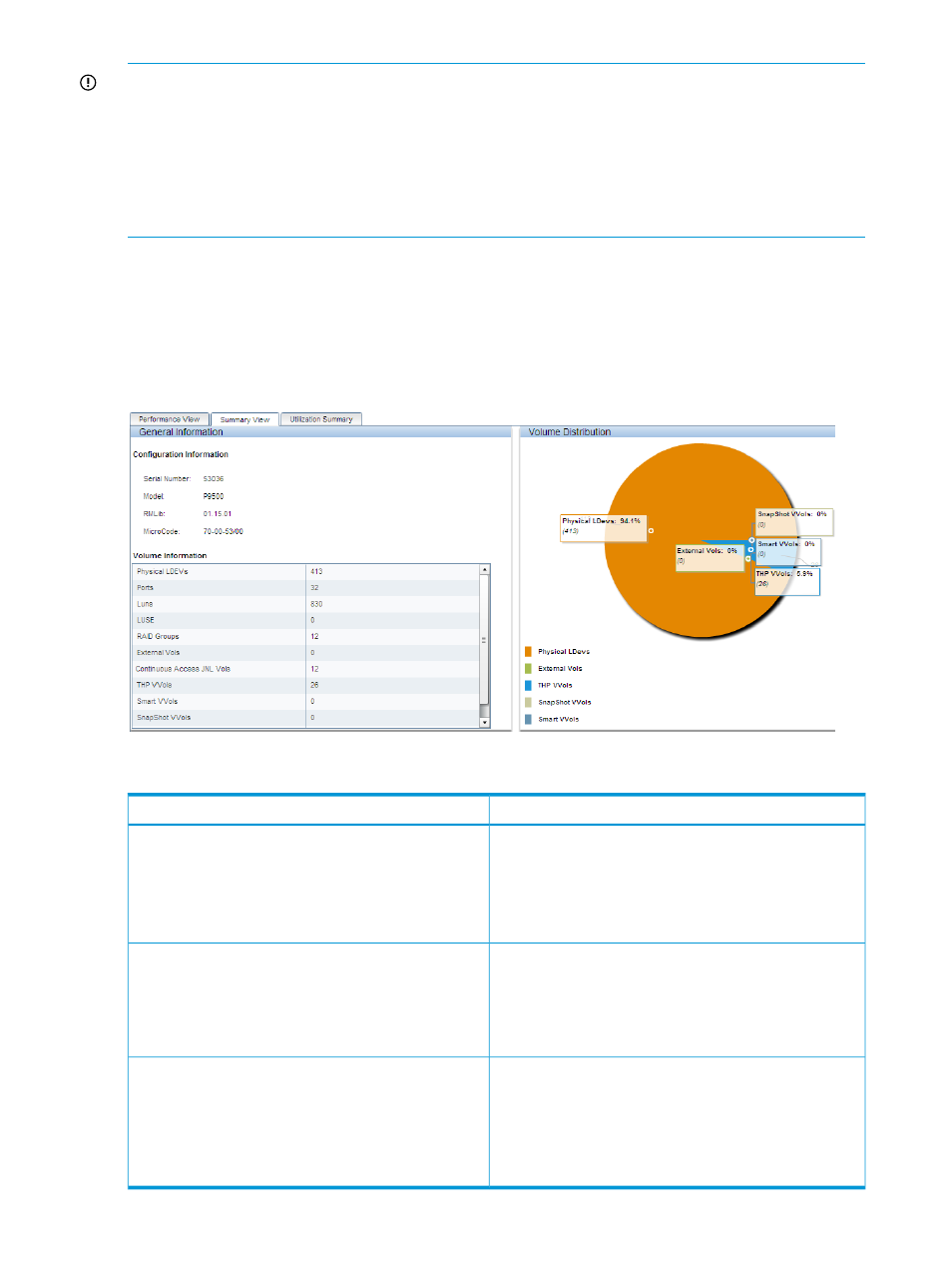Click the volume table scroll-down arrow

point(485,722)
